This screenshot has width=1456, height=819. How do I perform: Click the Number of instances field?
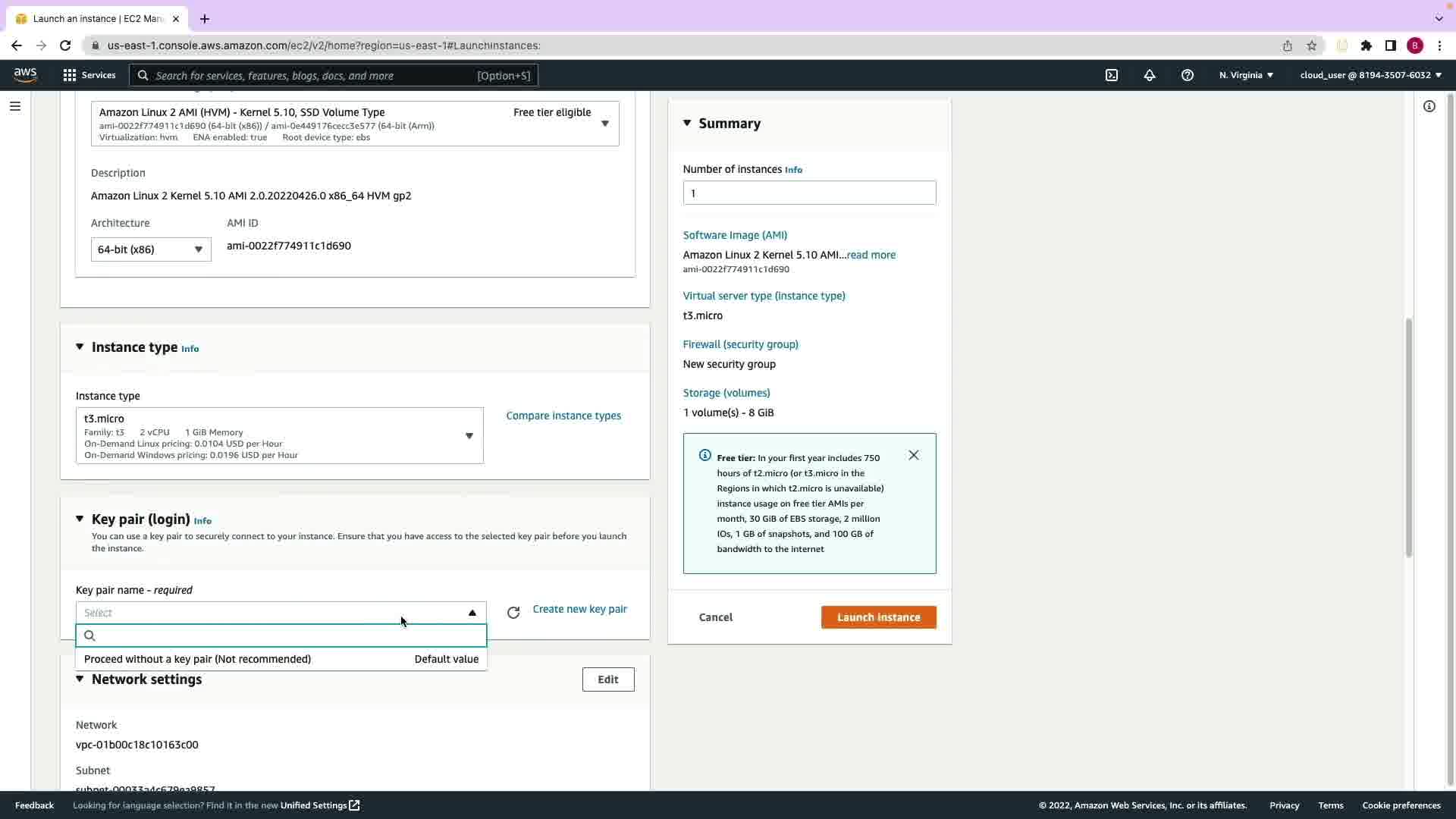tap(809, 193)
